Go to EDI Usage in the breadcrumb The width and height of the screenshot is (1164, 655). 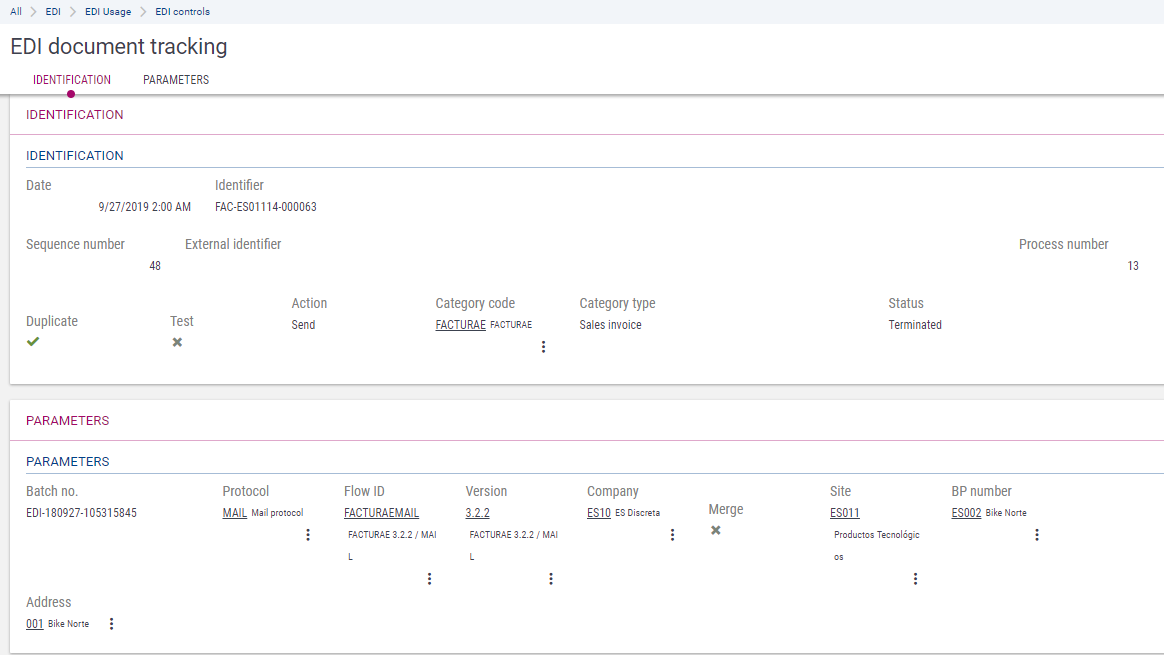[108, 12]
